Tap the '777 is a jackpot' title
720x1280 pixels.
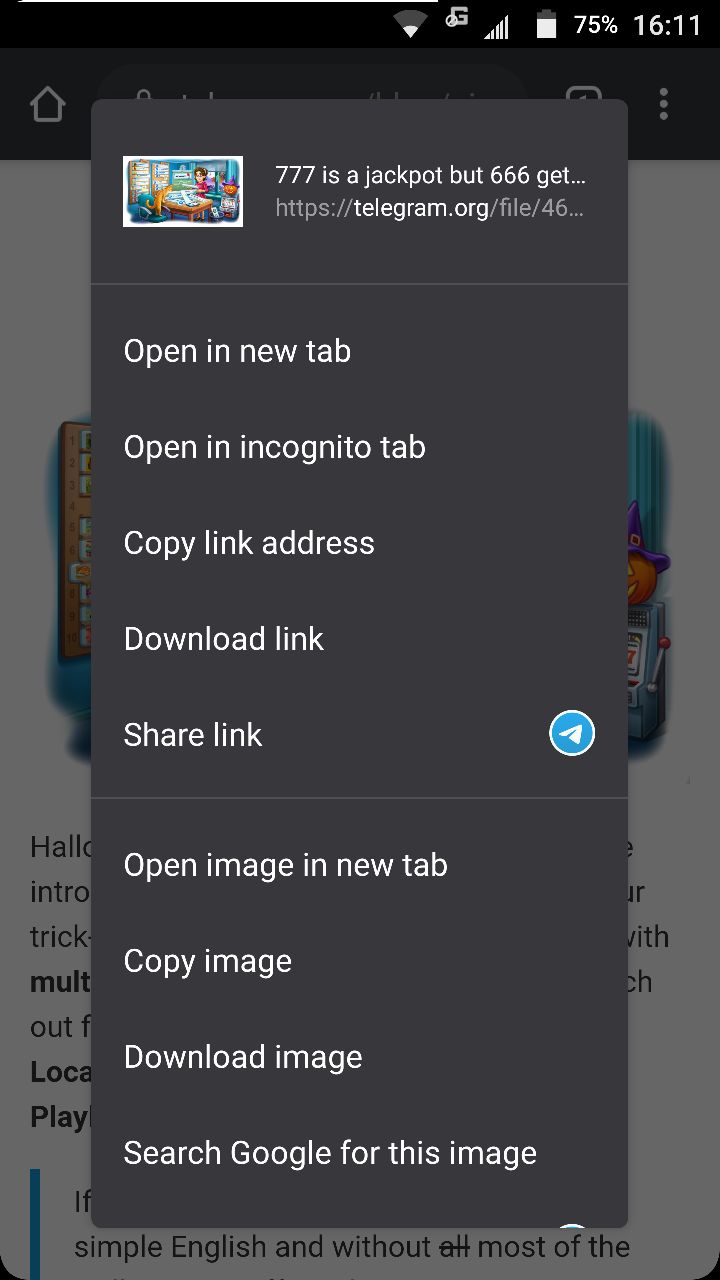tap(430, 175)
